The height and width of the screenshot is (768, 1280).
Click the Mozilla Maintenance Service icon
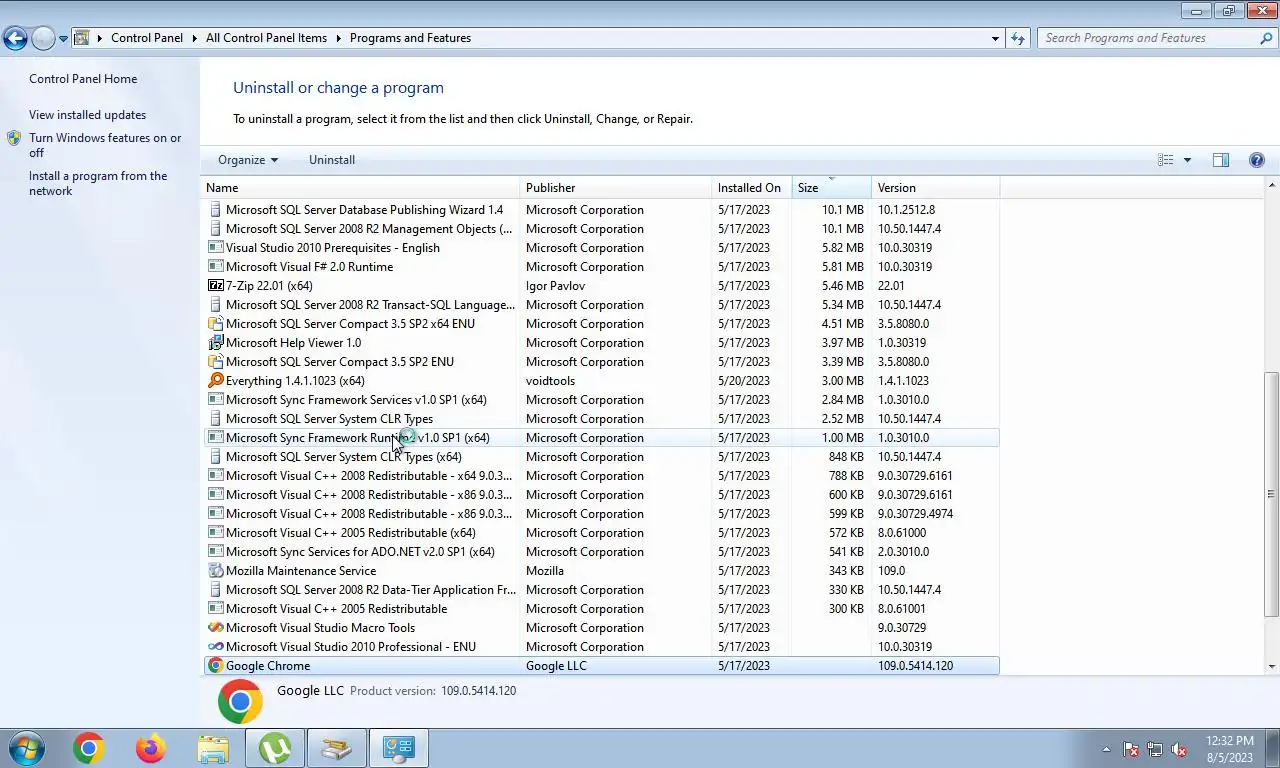215,571
